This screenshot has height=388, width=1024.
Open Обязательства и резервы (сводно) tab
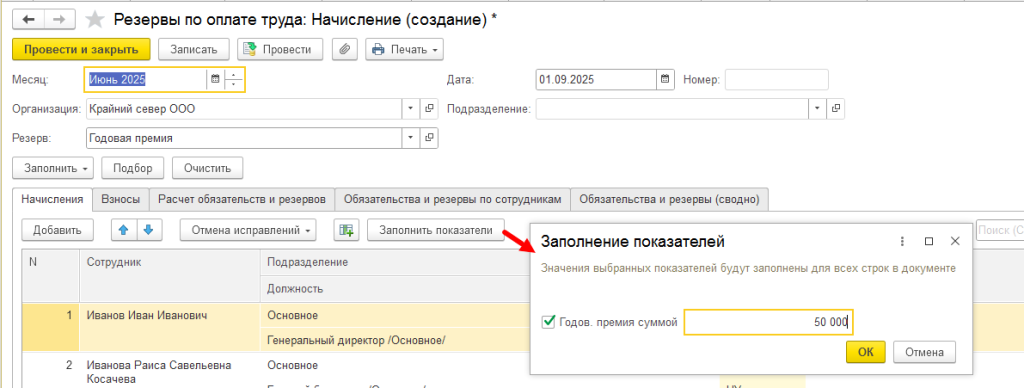click(669, 200)
